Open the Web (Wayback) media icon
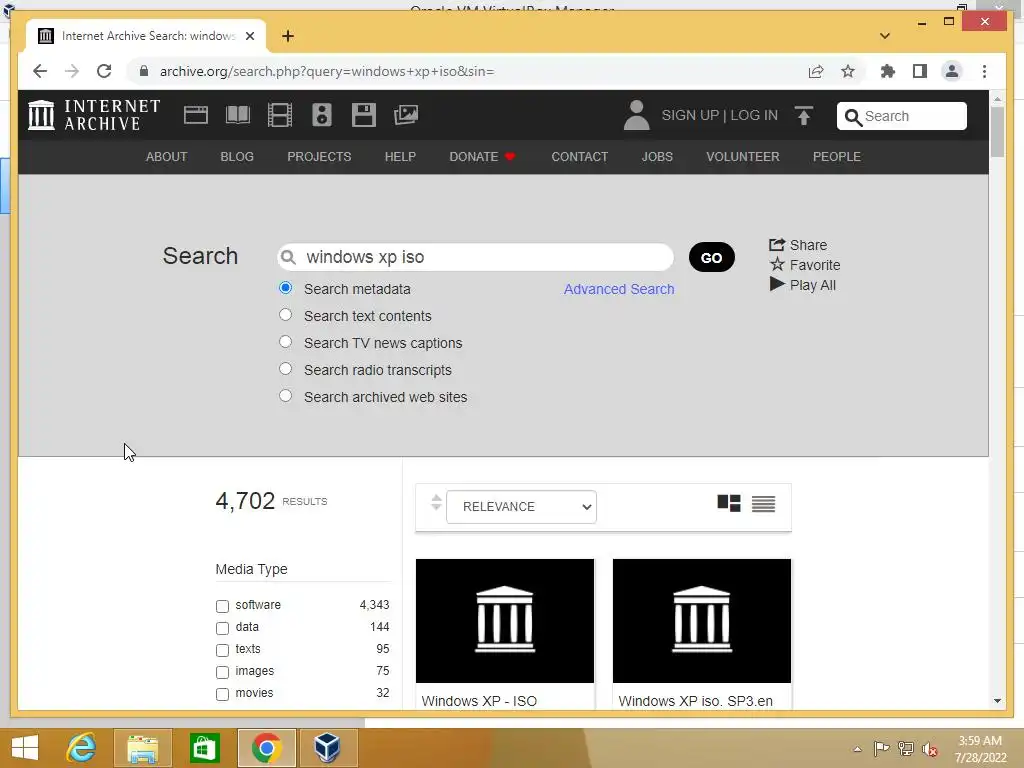Screen dimensions: 1024x768 coord(195,115)
